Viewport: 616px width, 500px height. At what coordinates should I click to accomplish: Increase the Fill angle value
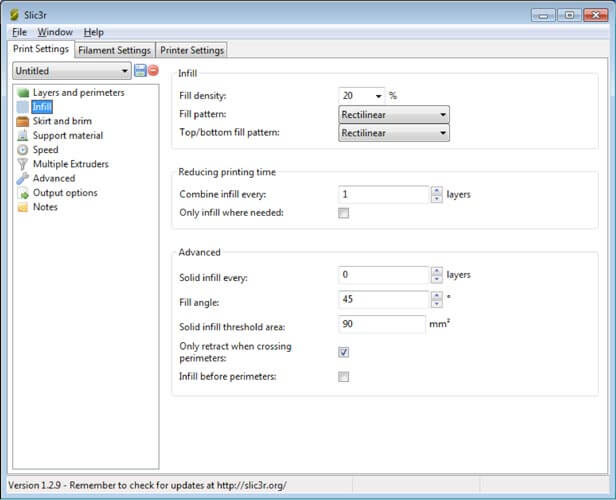[436, 295]
